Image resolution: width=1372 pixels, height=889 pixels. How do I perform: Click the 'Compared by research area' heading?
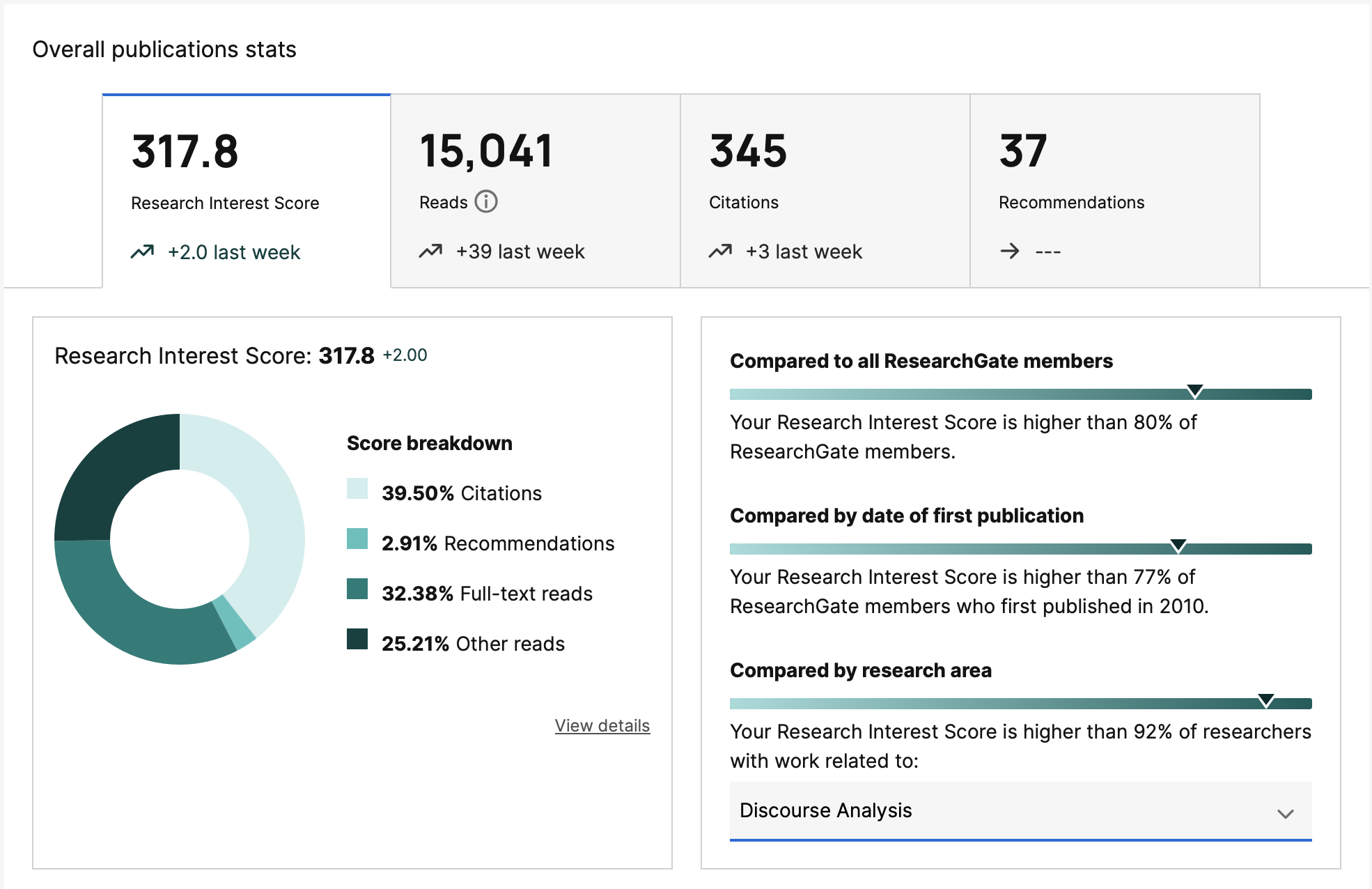click(x=861, y=670)
